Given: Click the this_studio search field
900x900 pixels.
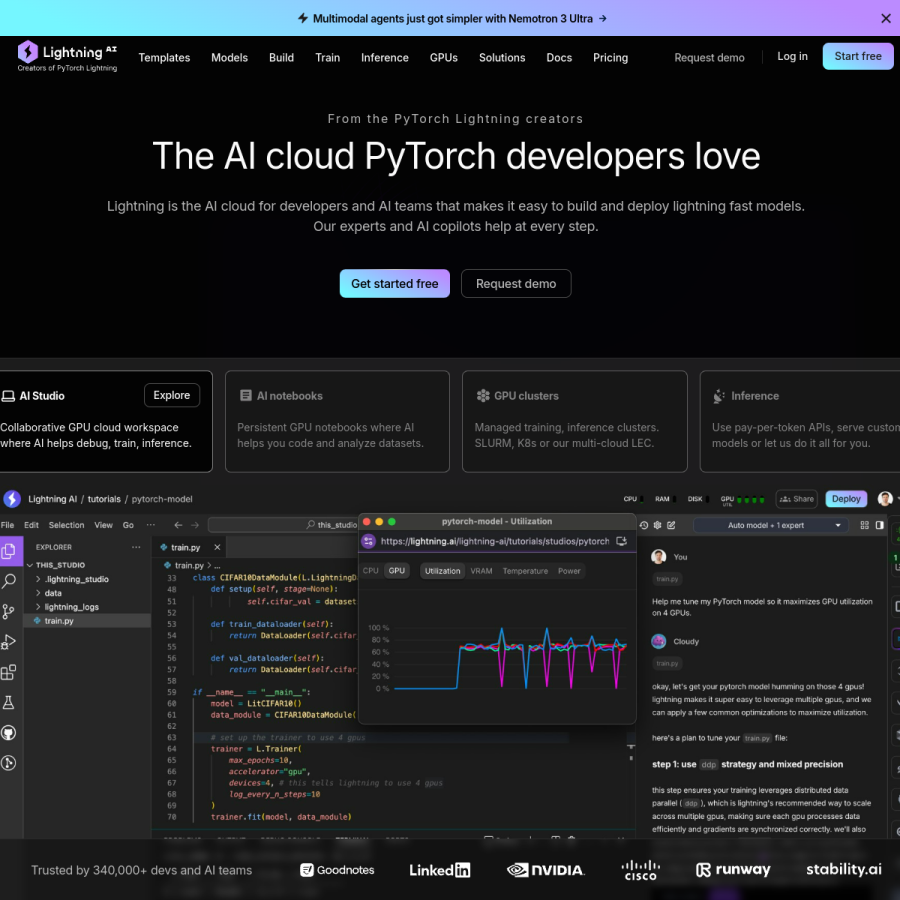Looking at the screenshot, I should (x=283, y=525).
